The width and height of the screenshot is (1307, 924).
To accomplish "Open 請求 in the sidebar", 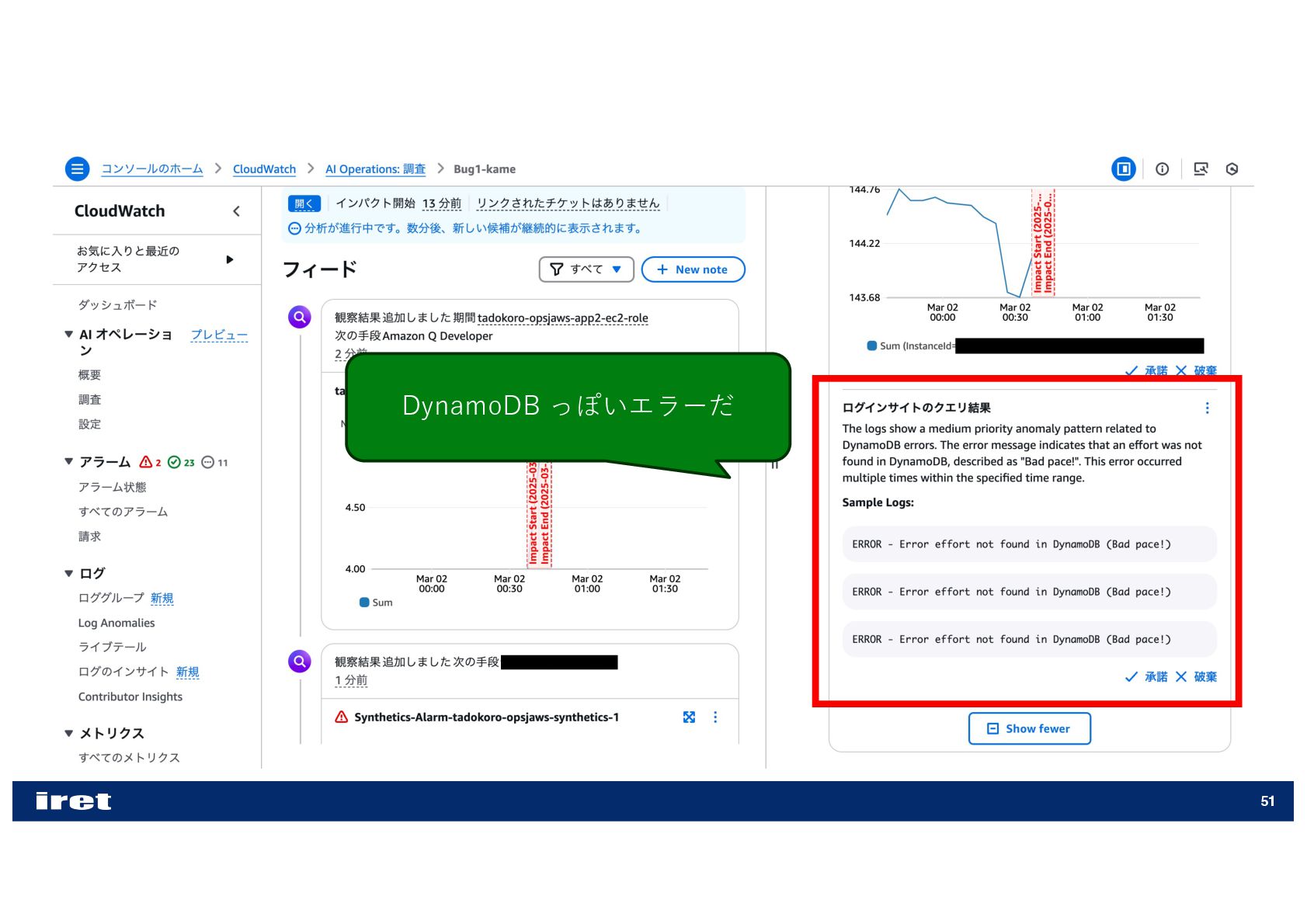I will point(89,537).
